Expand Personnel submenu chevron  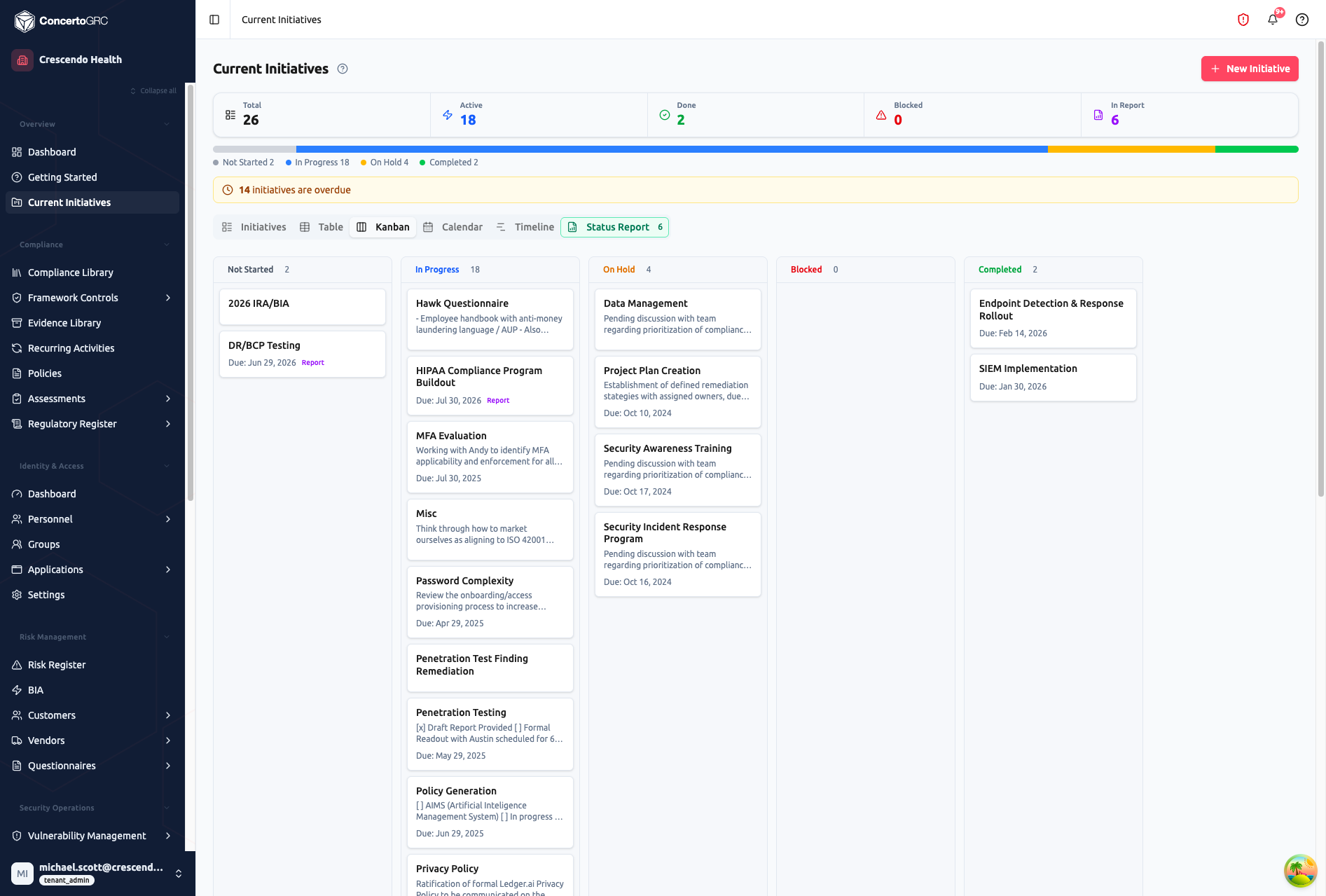tap(168, 519)
